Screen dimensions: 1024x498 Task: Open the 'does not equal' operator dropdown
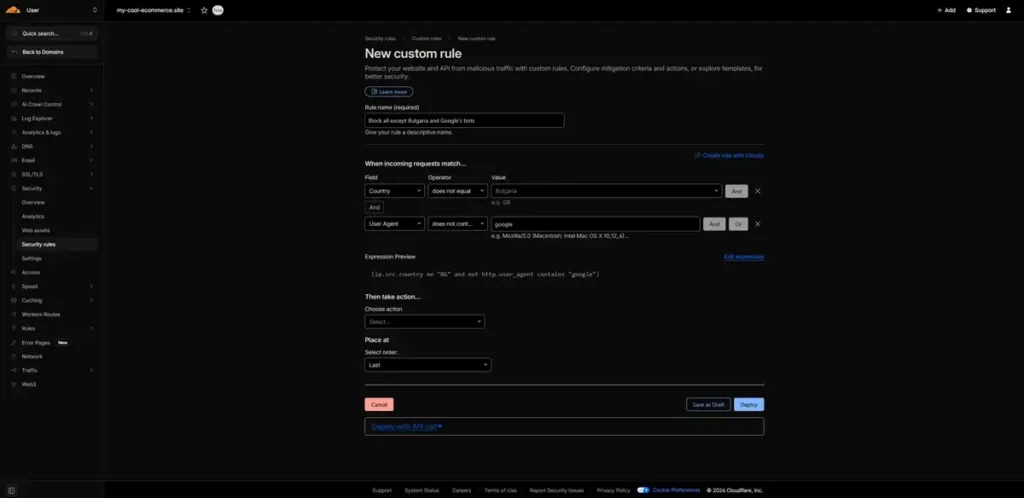[458, 191]
